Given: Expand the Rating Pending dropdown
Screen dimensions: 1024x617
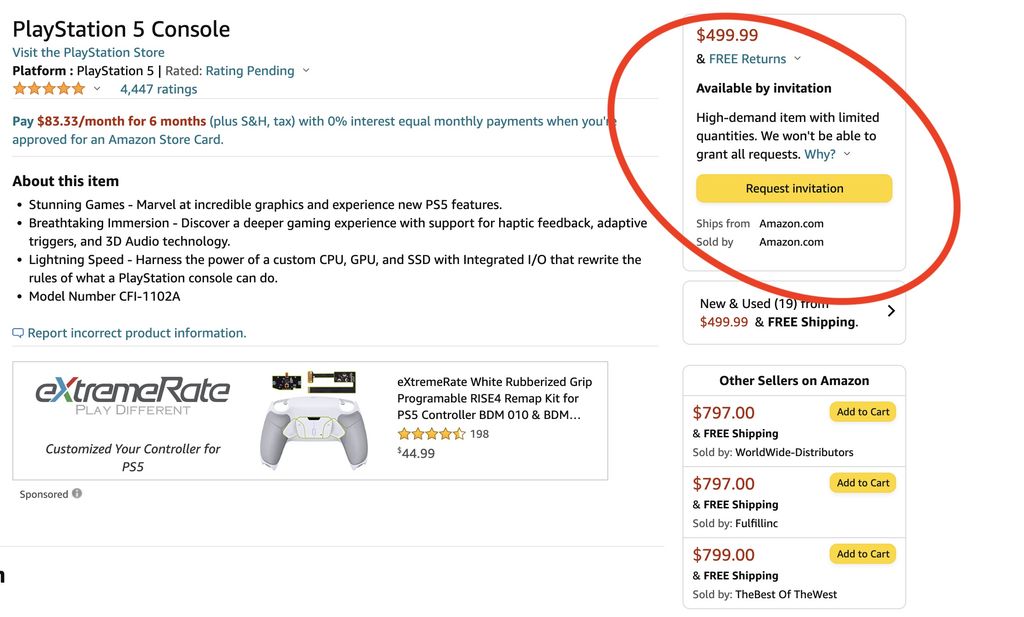Looking at the screenshot, I should click(305, 71).
